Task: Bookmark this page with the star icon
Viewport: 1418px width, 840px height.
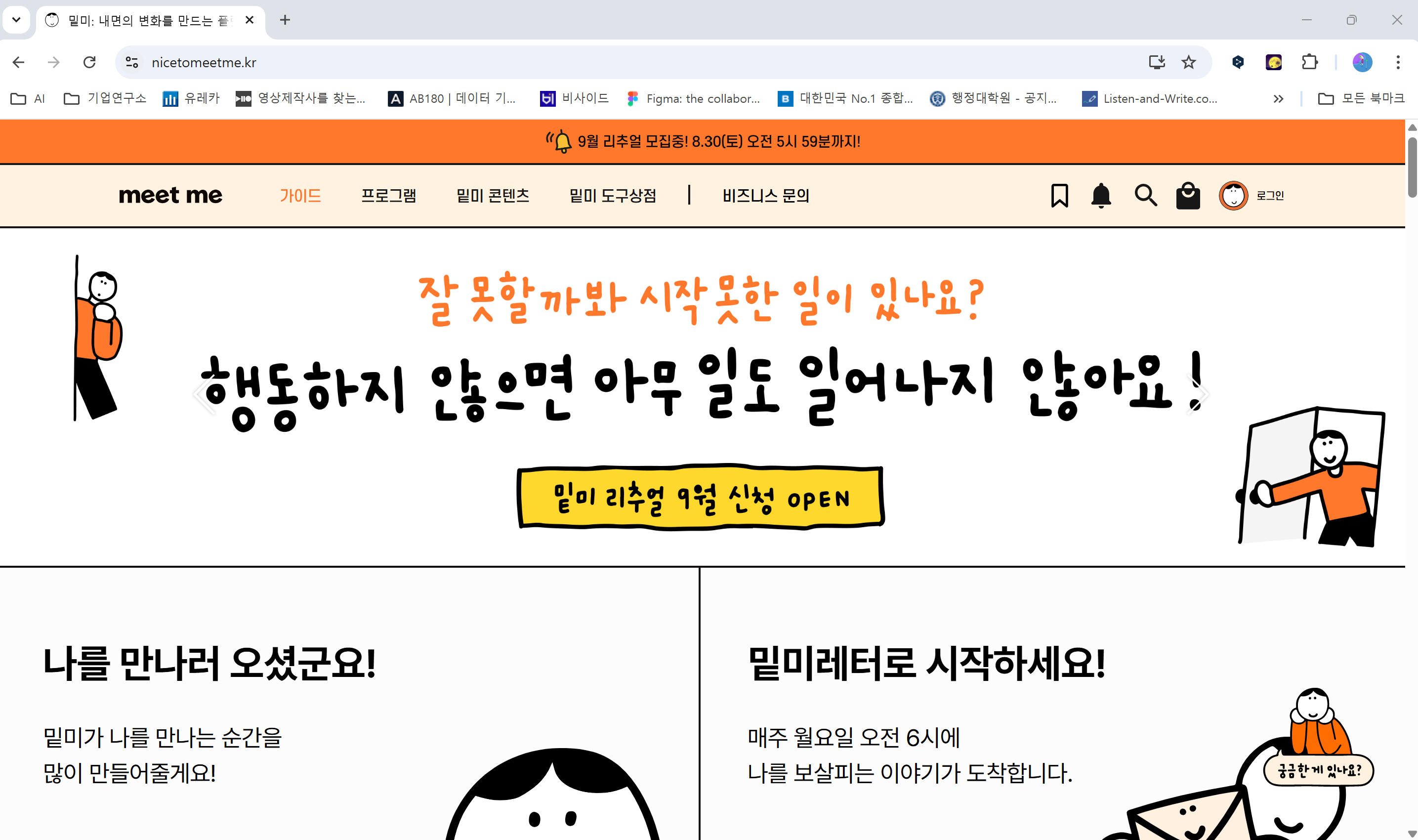Action: (x=1188, y=62)
